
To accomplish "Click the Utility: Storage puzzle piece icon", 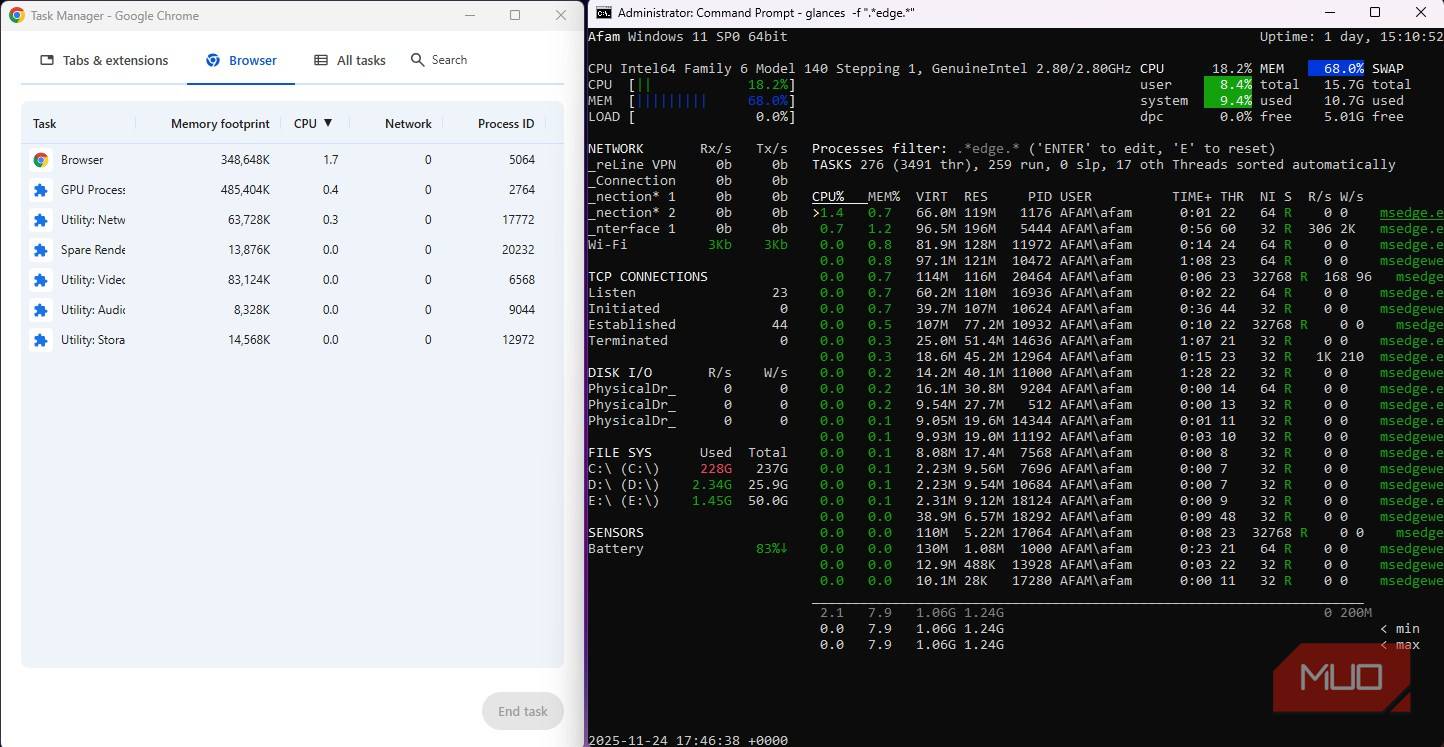I will click(x=41, y=339).
